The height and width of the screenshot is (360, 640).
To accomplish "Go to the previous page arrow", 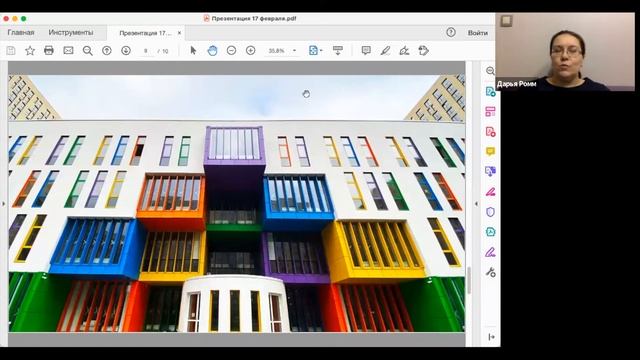I will click(x=107, y=51).
